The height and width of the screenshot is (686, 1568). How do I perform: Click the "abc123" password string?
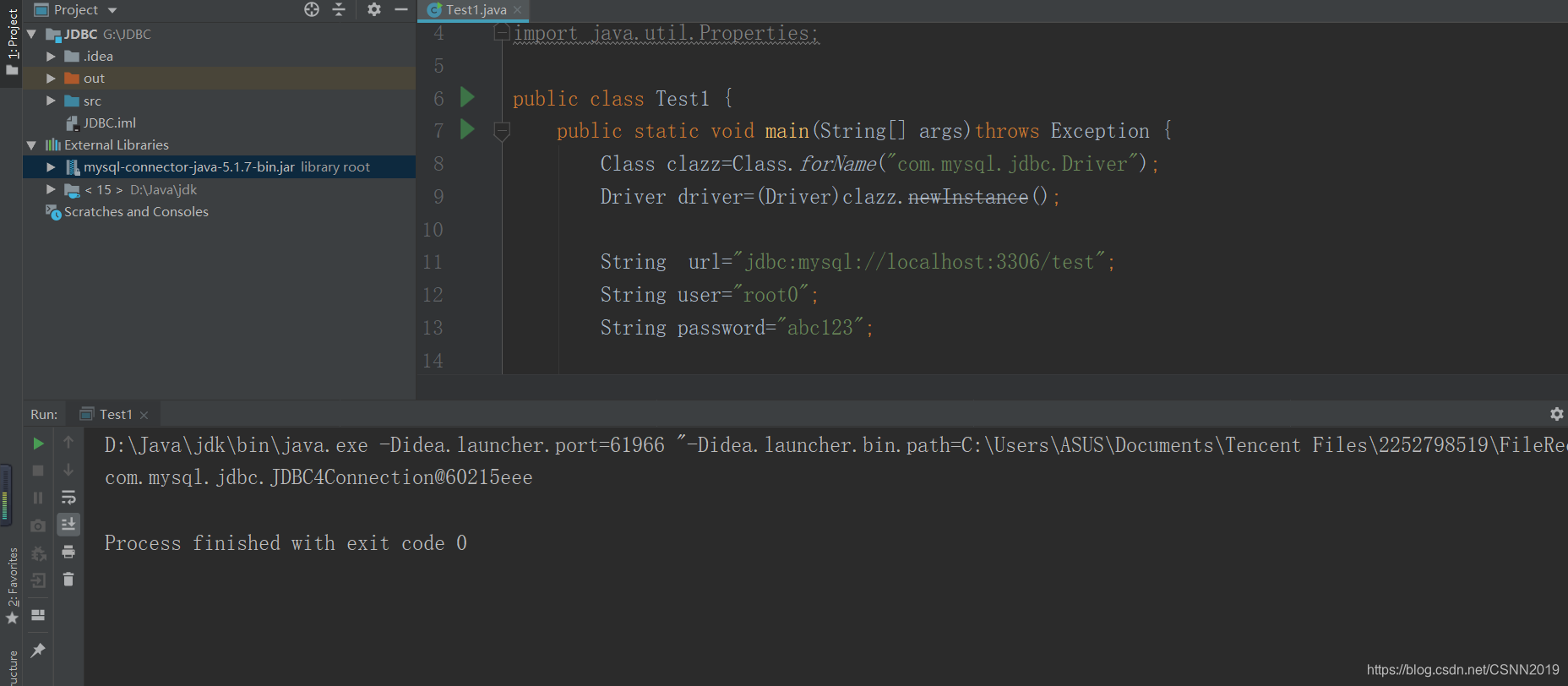click(x=820, y=328)
